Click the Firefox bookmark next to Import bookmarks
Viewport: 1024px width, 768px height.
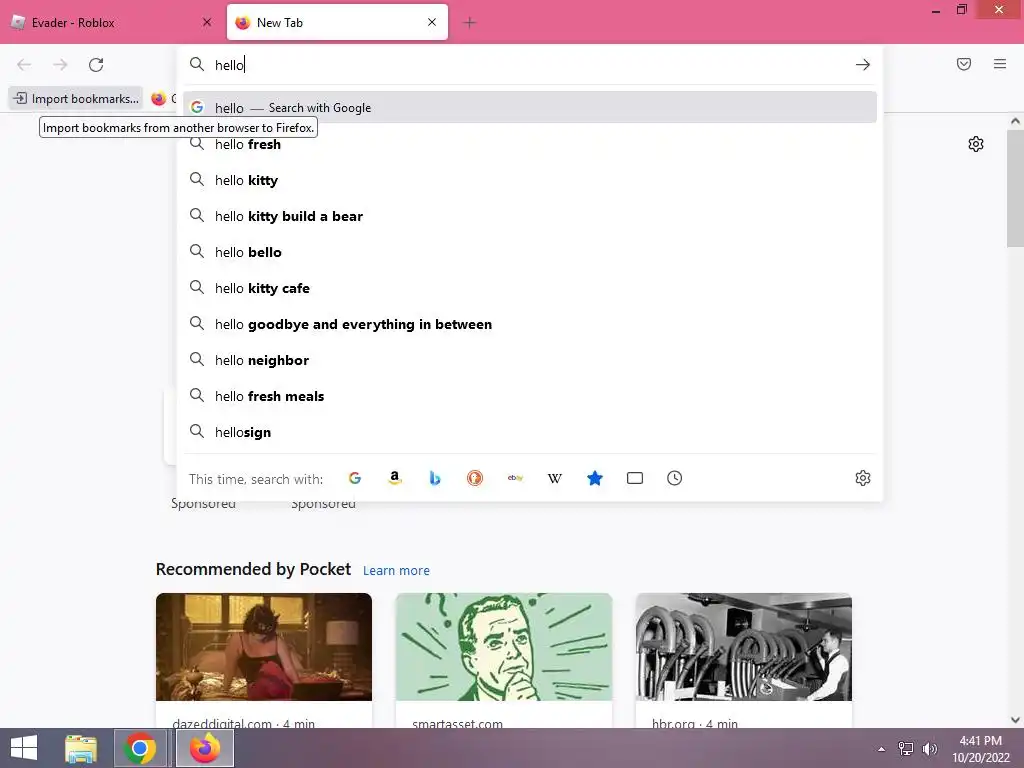pyautogui.click(x=163, y=99)
